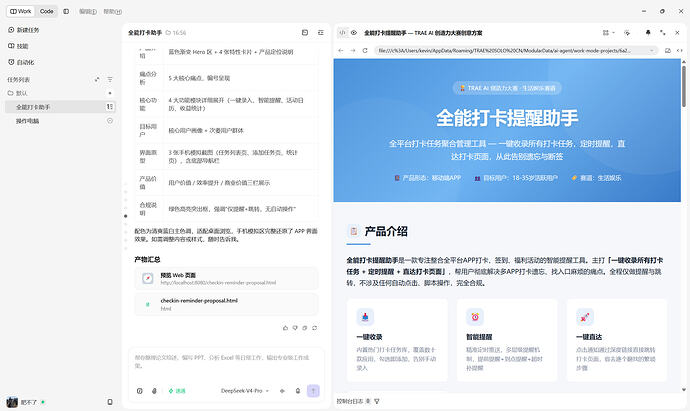Open options icon on 全能打卡助手 task row
The width and height of the screenshot is (690, 411).
(x=110, y=107)
